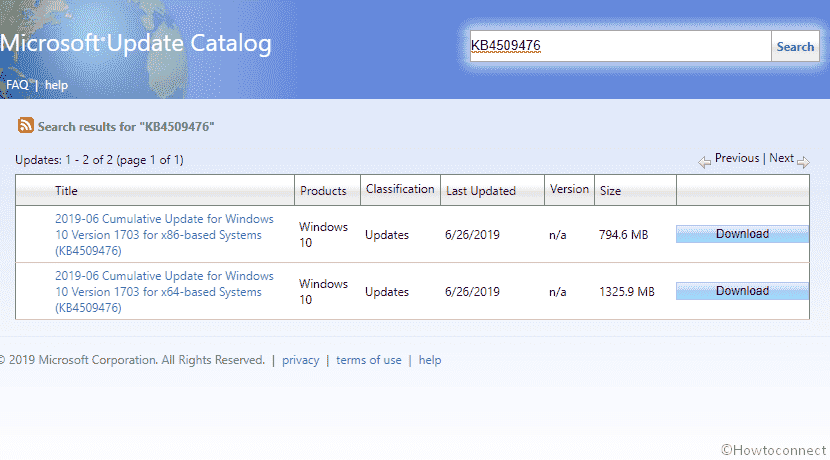Click 6/26/2019 date in x64 row
Screen dimensions: 830x460
point(472,292)
